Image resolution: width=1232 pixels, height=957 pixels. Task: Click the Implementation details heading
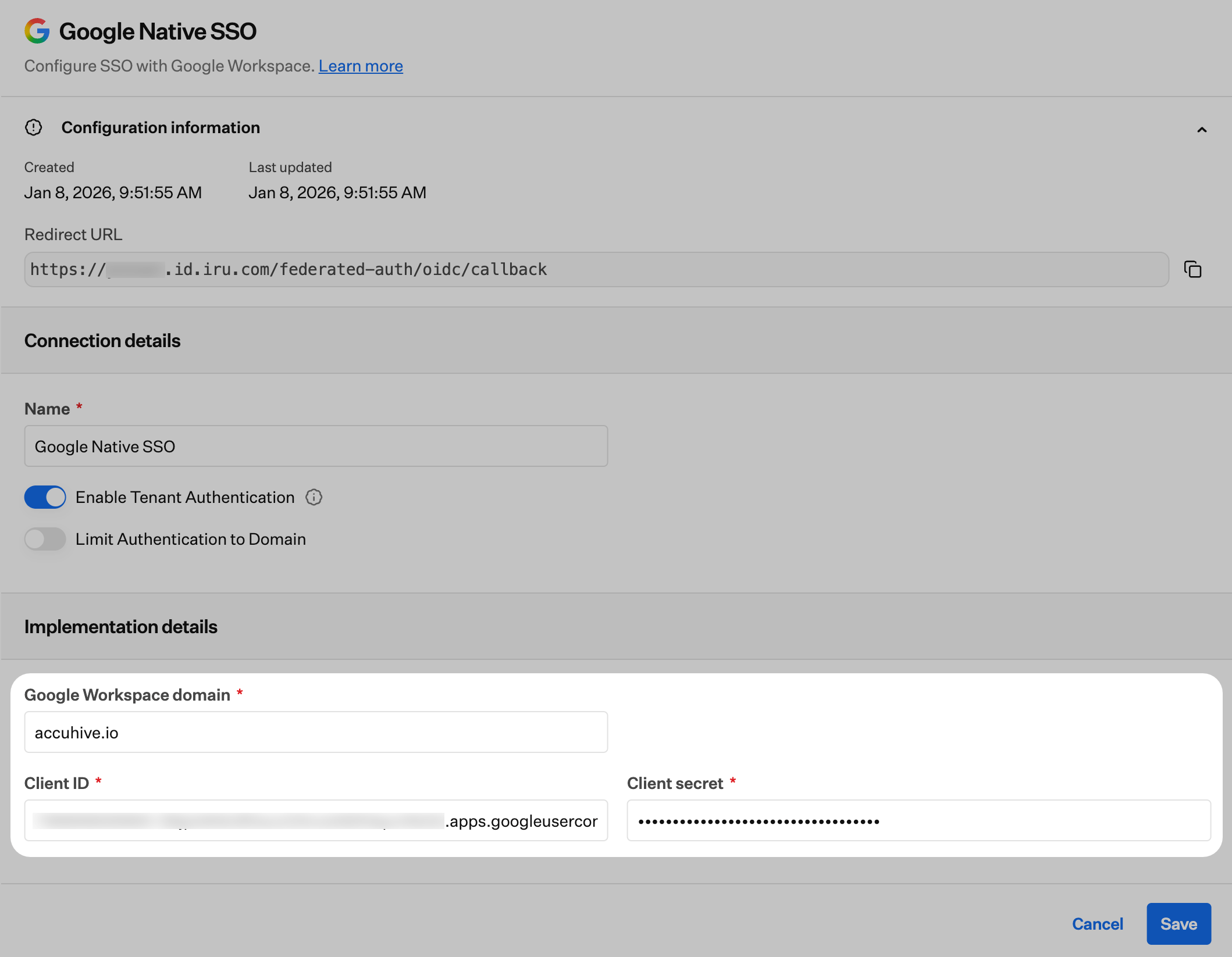[121, 627]
